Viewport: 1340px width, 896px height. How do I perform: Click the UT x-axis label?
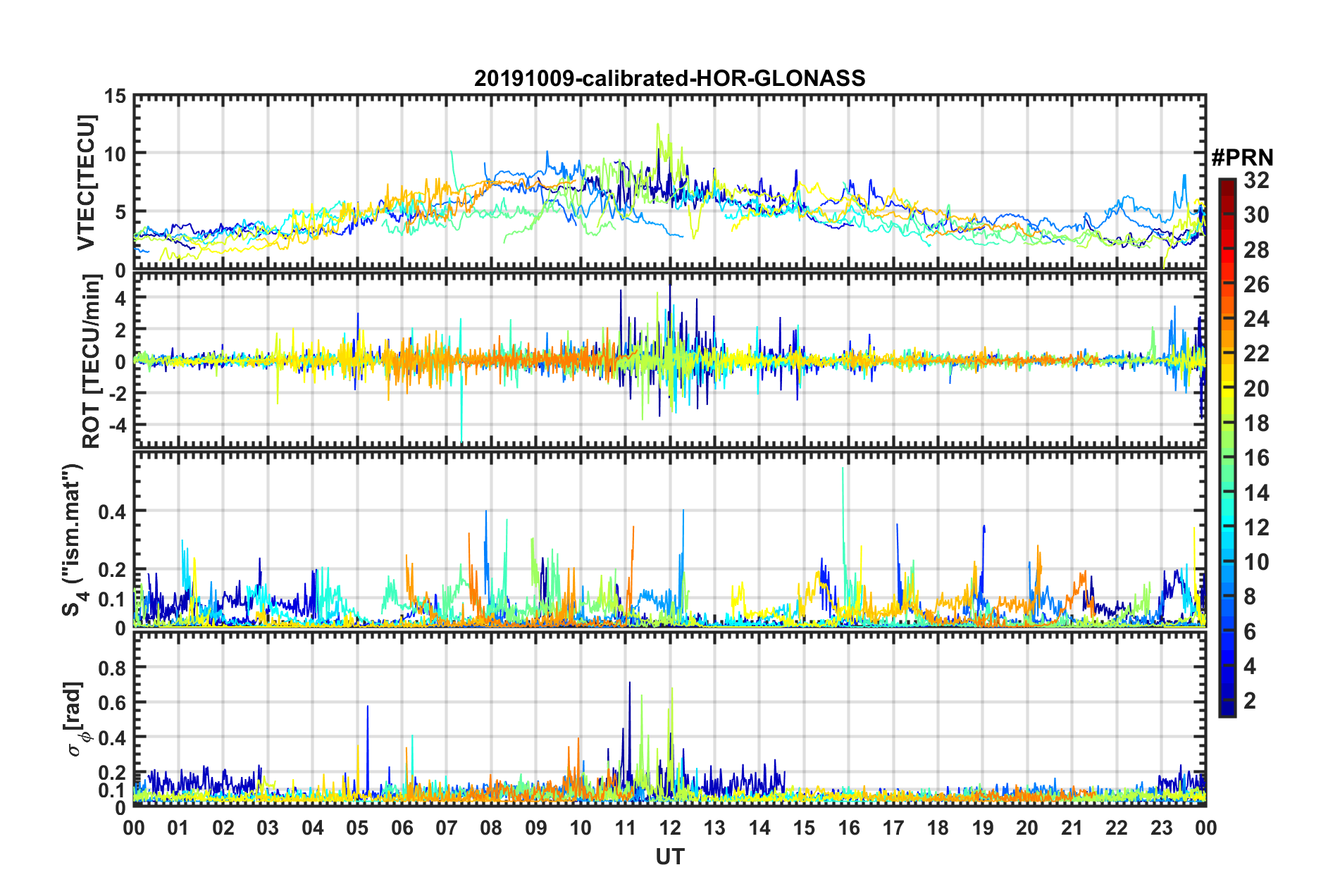tap(670, 857)
